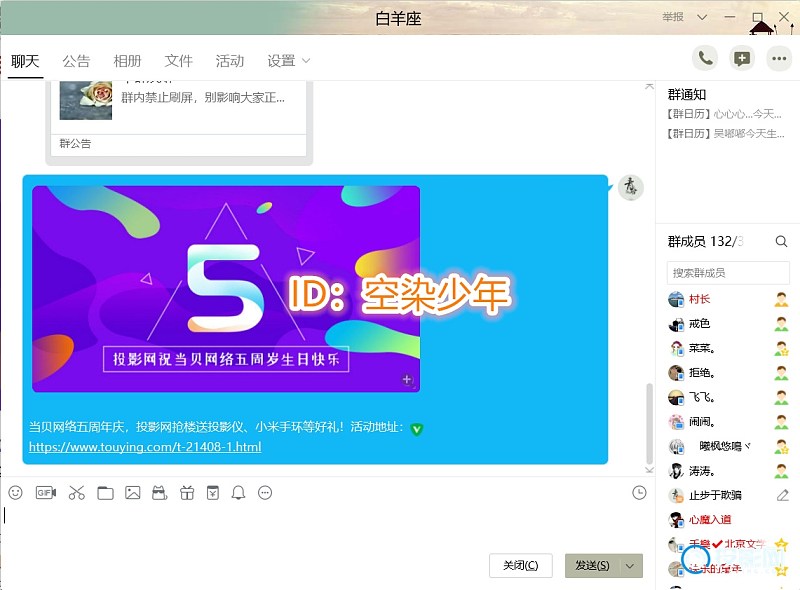
Task: Click the edit pencil next to 止步于欺骗
Action: tap(783, 495)
